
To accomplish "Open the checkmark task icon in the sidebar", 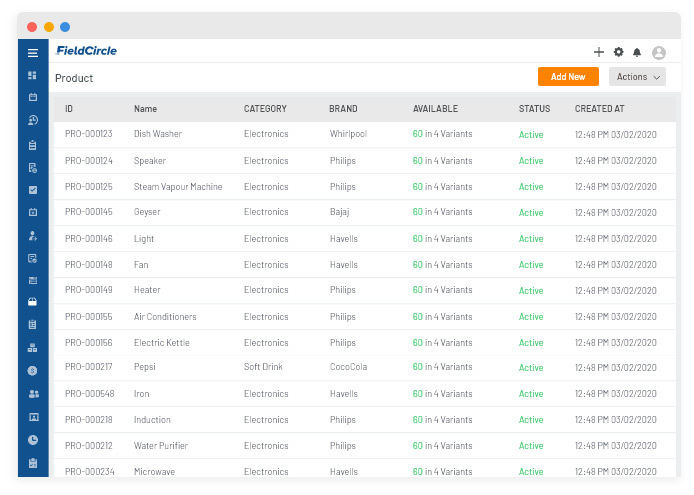I will tap(33, 190).
